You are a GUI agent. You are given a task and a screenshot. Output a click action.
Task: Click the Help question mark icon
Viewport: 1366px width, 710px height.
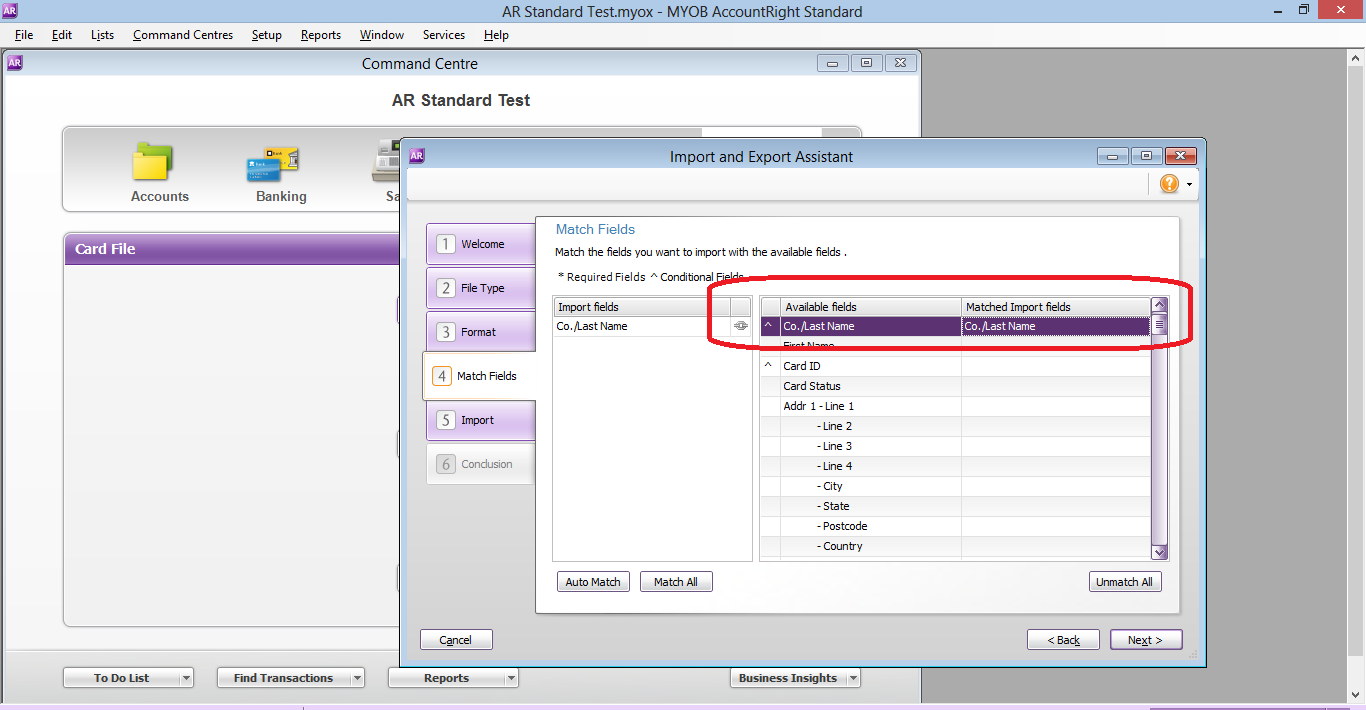tap(1169, 184)
